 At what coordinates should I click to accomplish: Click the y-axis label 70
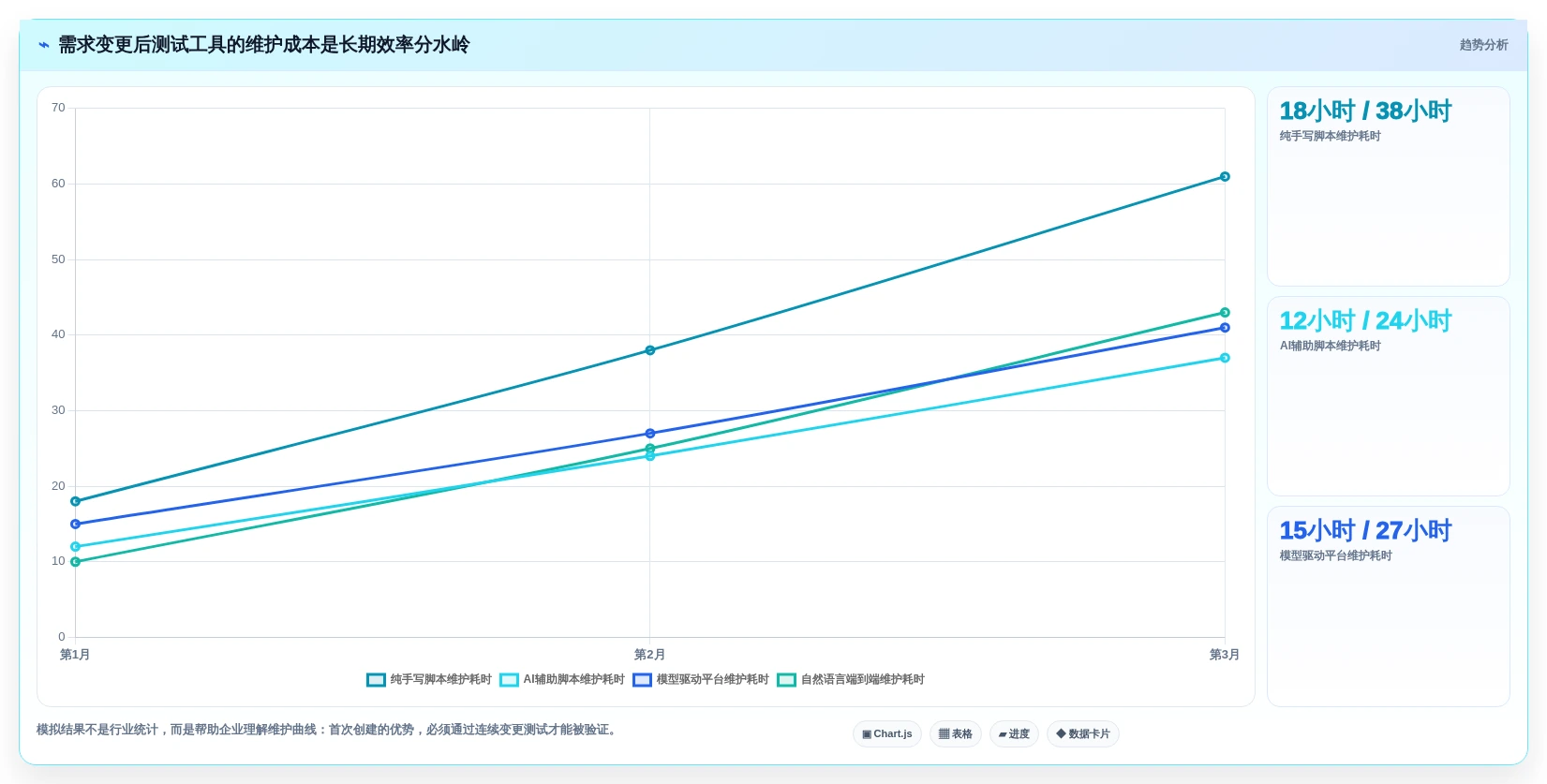(58, 108)
